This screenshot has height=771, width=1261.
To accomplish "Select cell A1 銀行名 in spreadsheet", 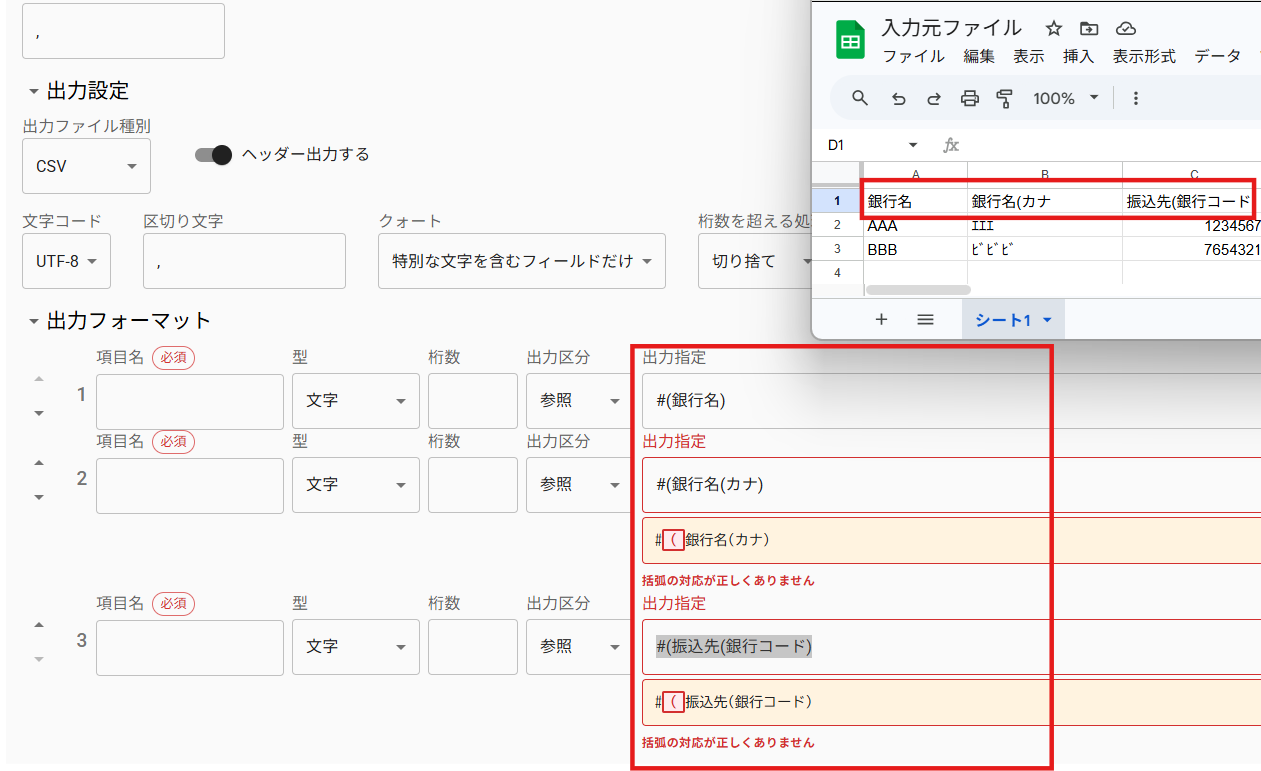I will [x=915, y=201].
